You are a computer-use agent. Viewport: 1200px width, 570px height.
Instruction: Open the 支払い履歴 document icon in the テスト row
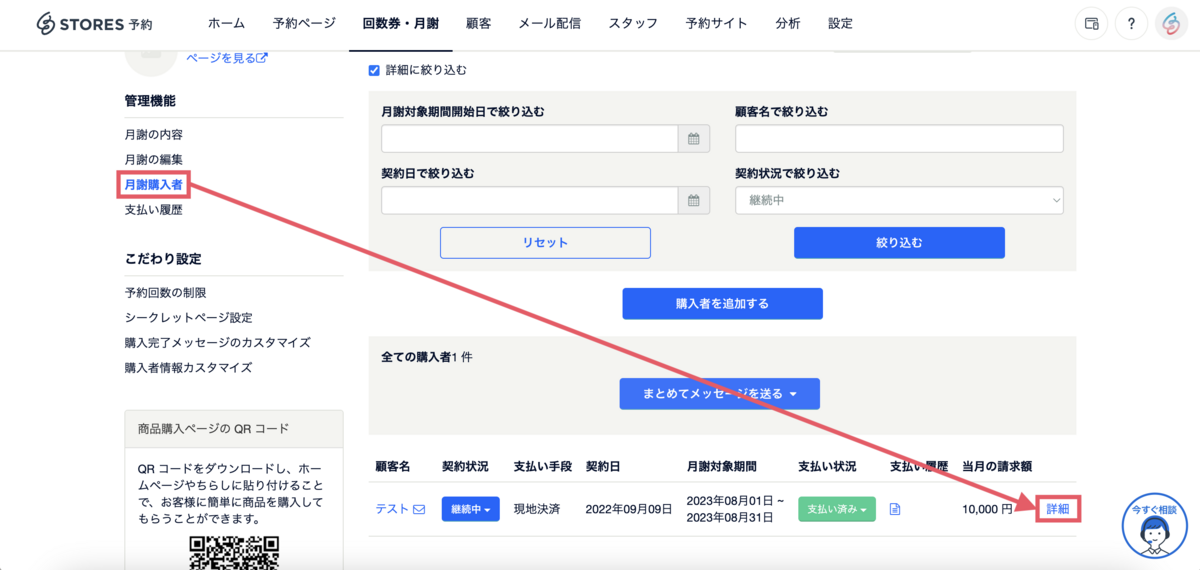click(895, 509)
